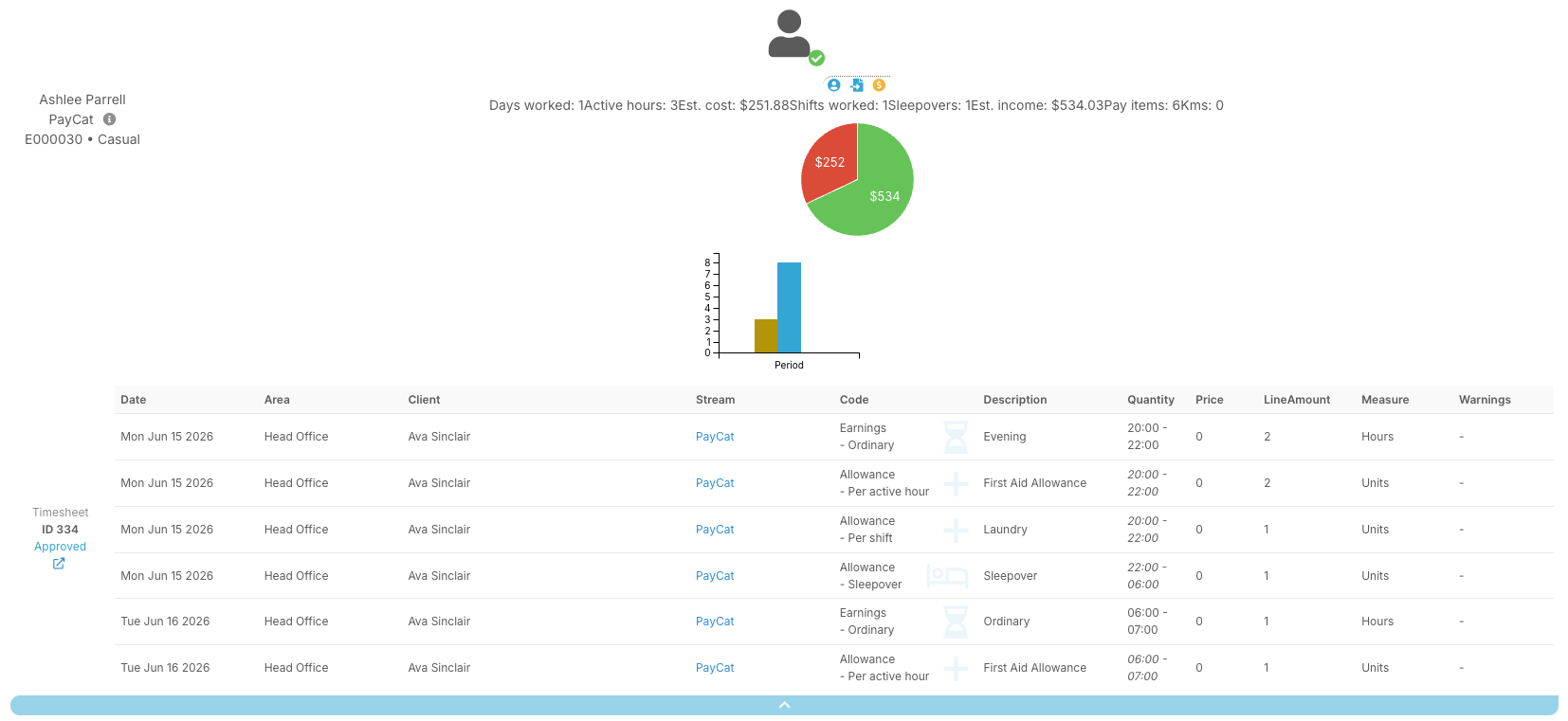The width and height of the screenshot is (1568, 721).
Task: Open PayCat stream link in Laundry row
Action: point(715,530)
